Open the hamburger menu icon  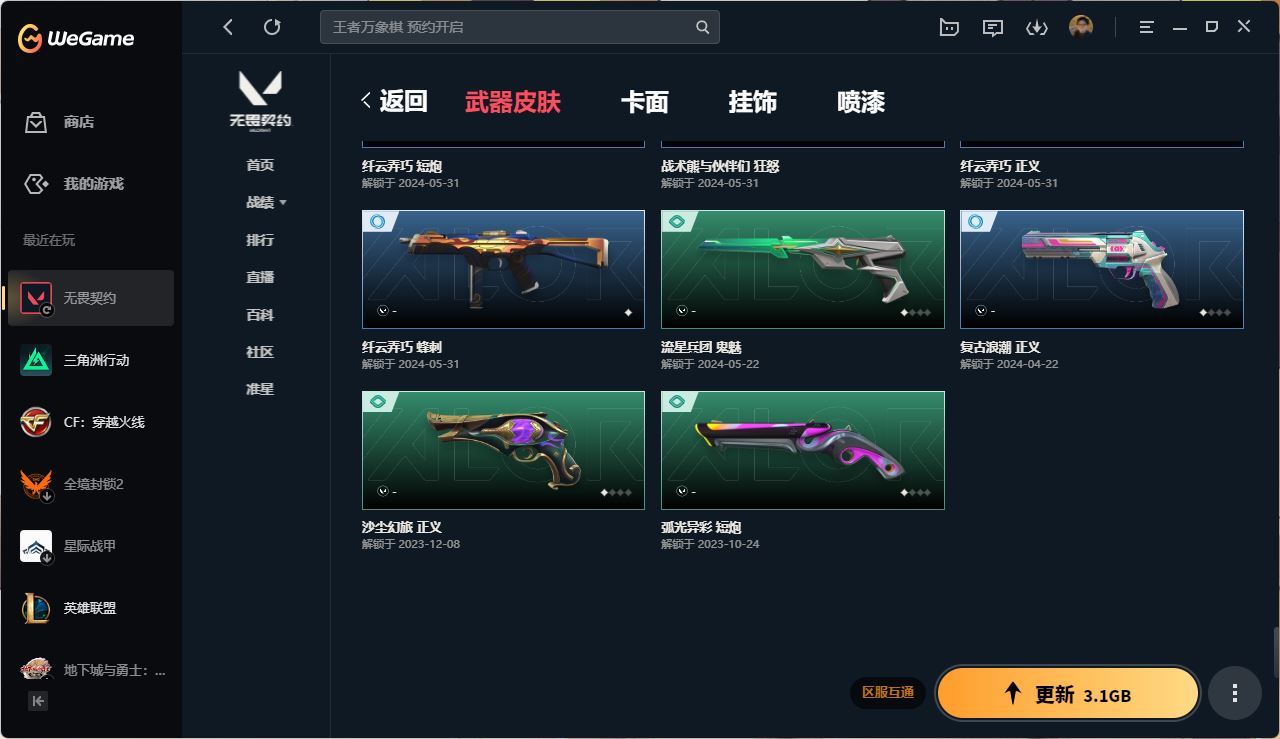[x=1147, y=27]
